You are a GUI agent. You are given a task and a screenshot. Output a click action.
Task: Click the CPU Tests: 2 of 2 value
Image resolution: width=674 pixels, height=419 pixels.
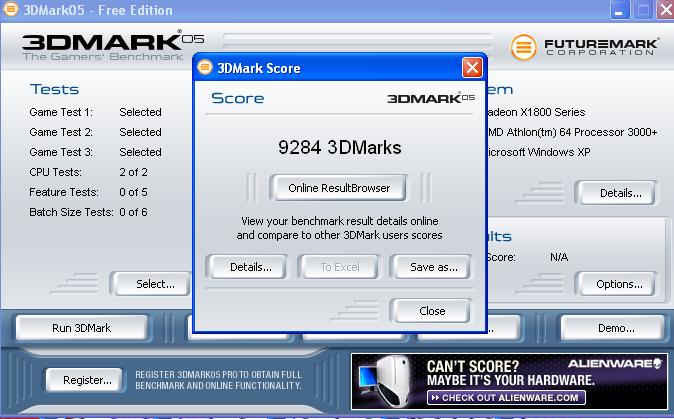pyautogui.click(x=133, y=172)
